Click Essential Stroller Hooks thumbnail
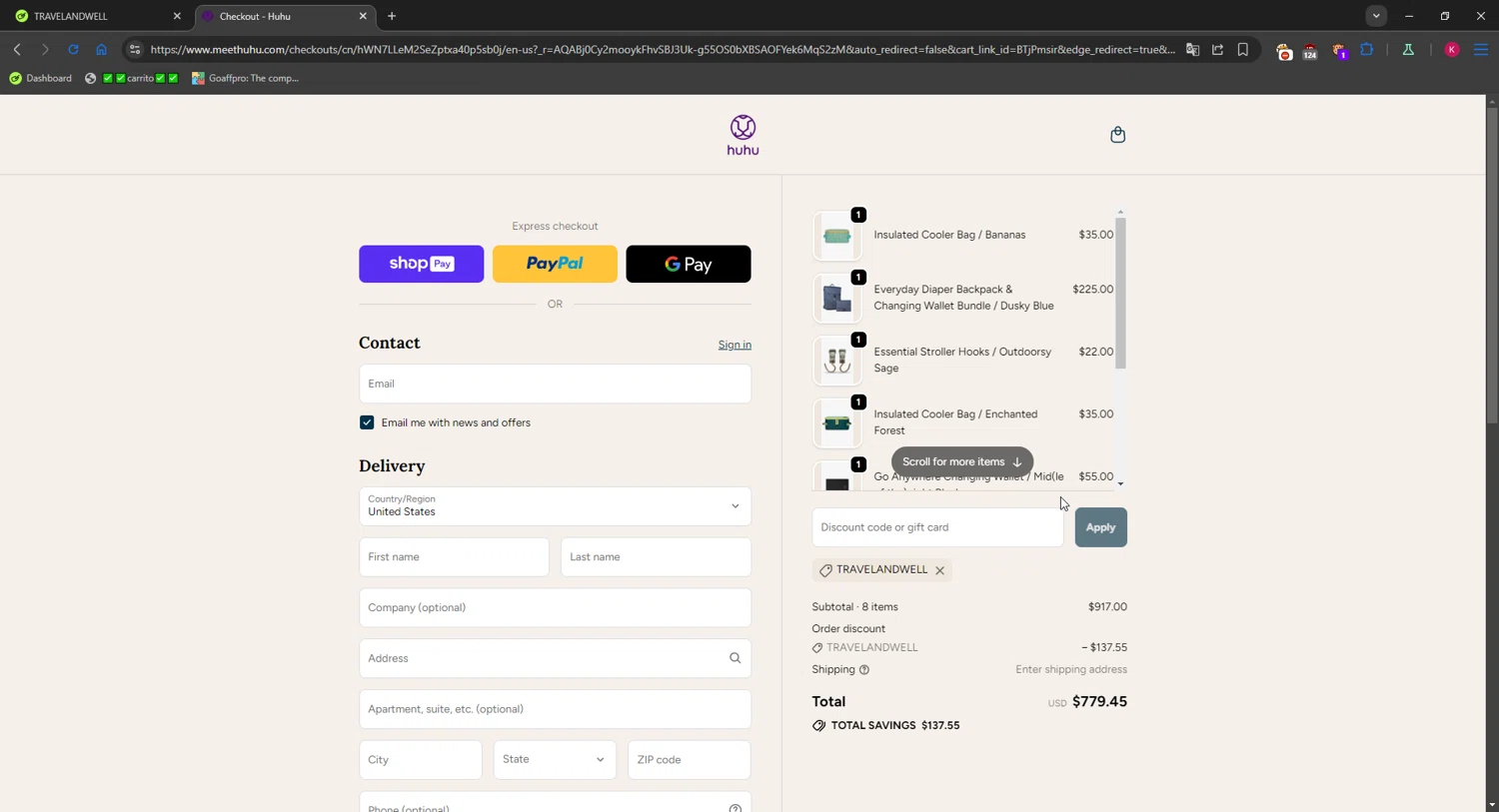1499x812 pixels. pyautogui.click(x=837, y=361)
